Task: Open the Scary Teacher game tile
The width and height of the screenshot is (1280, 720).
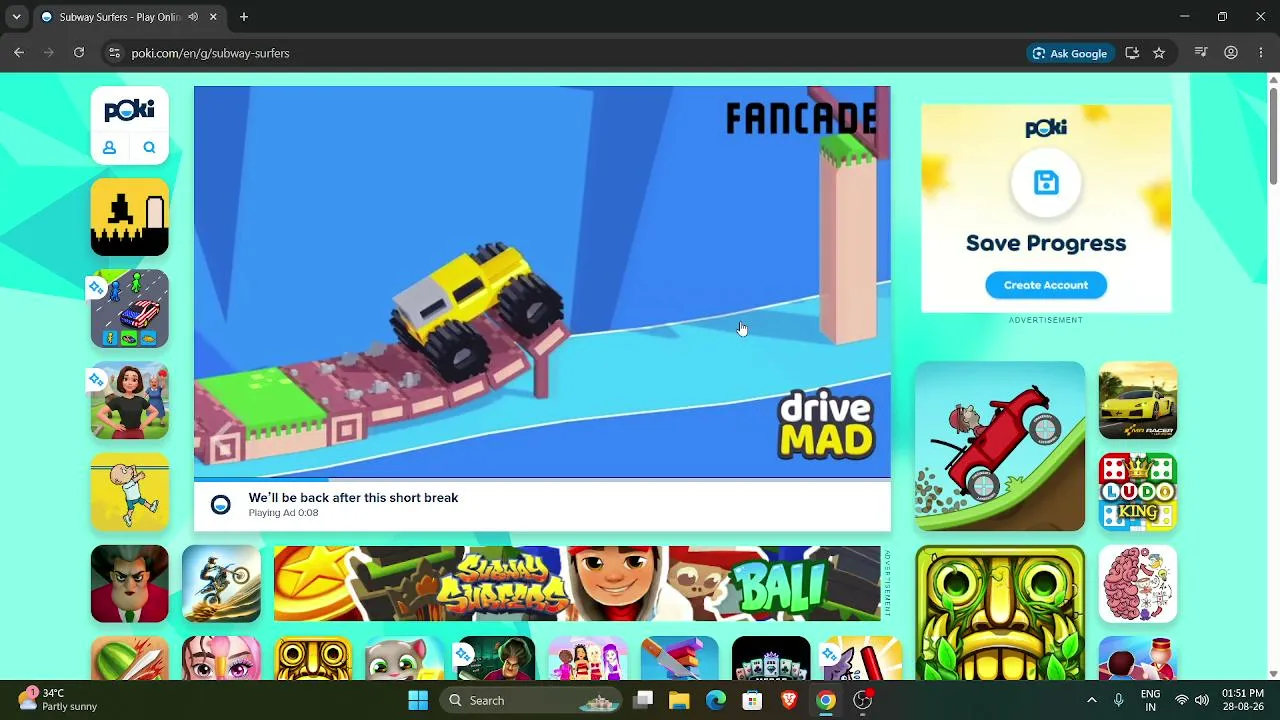Action: point(130,584)
